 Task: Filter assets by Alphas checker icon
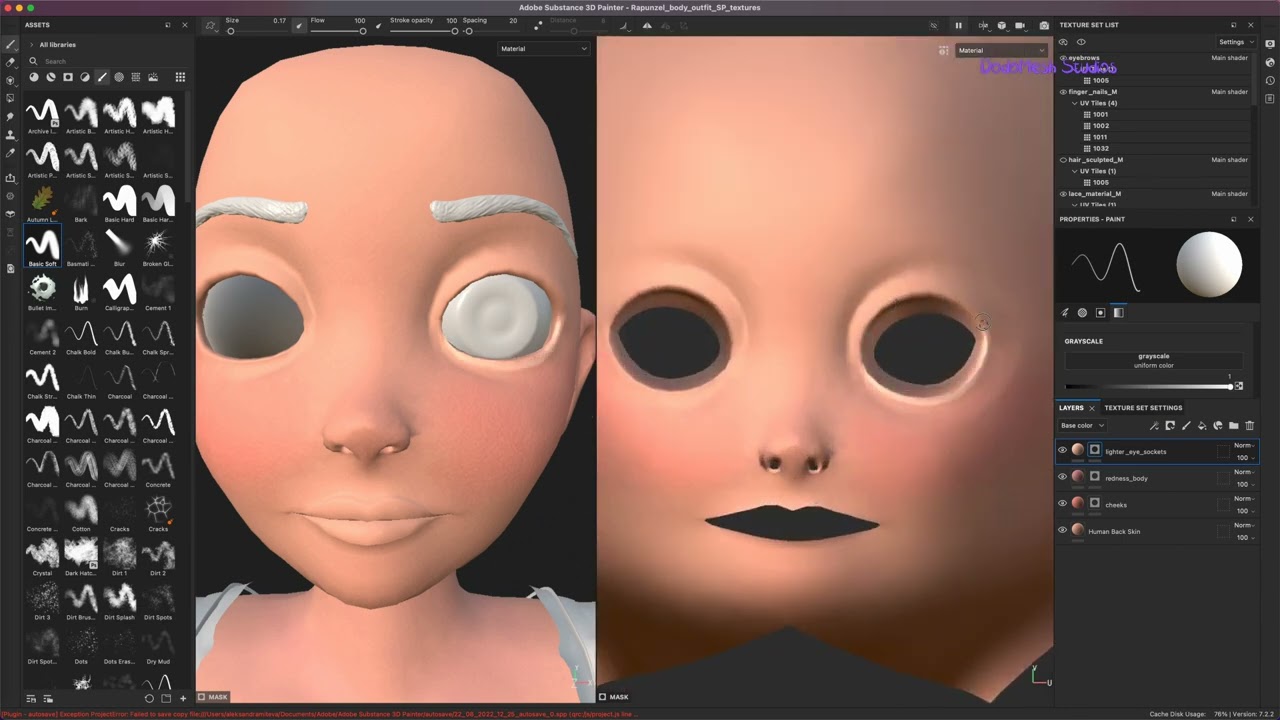coord(119,77)
